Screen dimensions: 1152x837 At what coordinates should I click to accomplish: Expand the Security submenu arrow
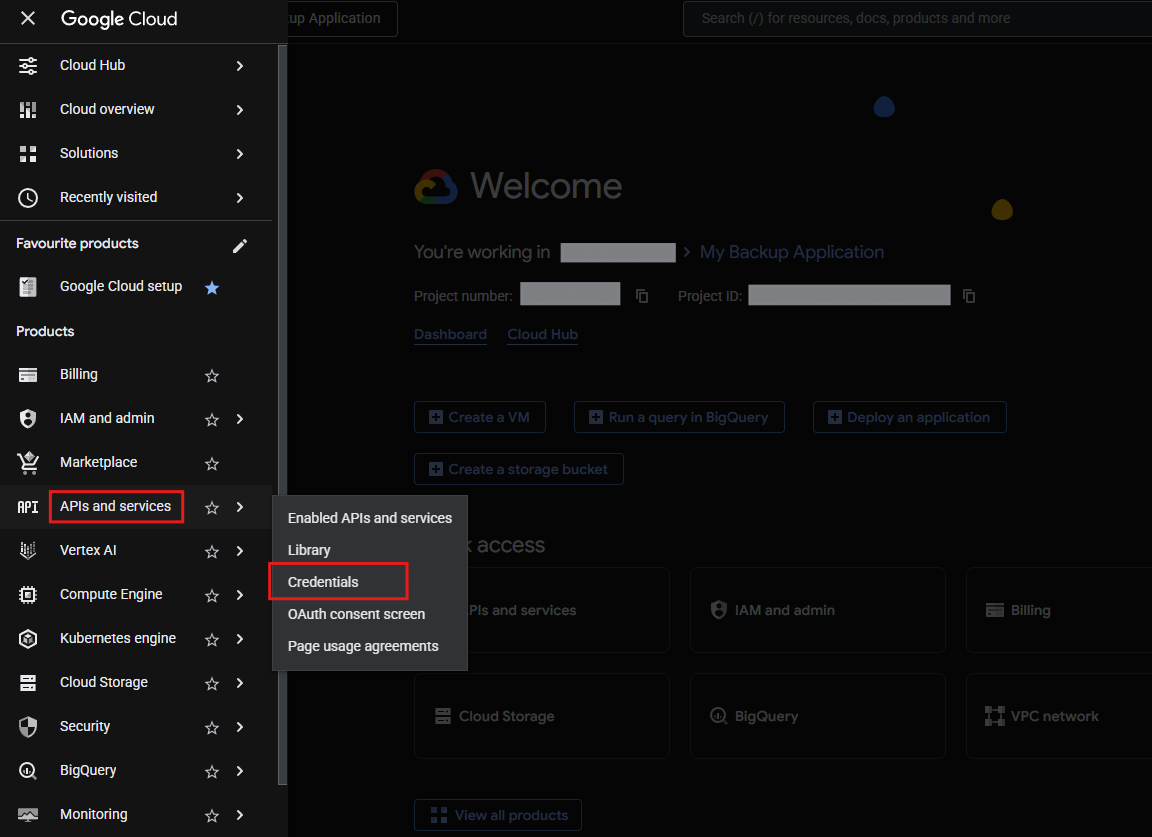[240, 728]
